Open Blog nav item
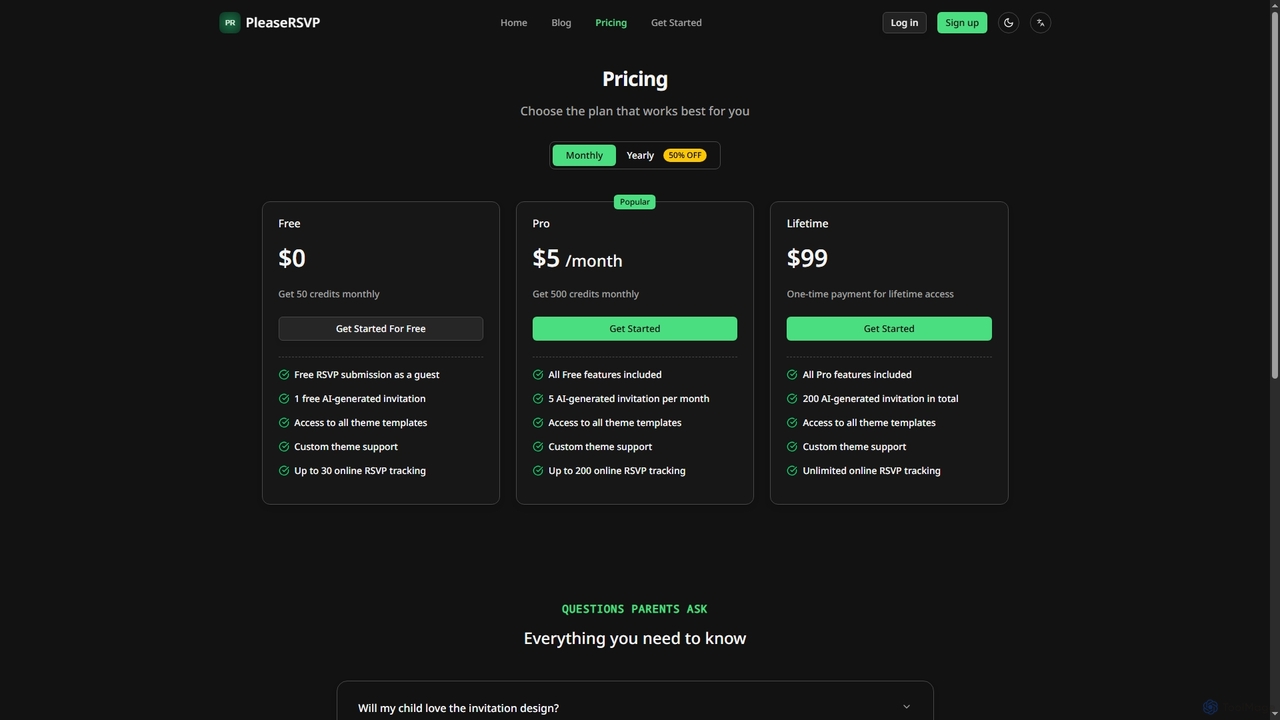 [561, 22]
